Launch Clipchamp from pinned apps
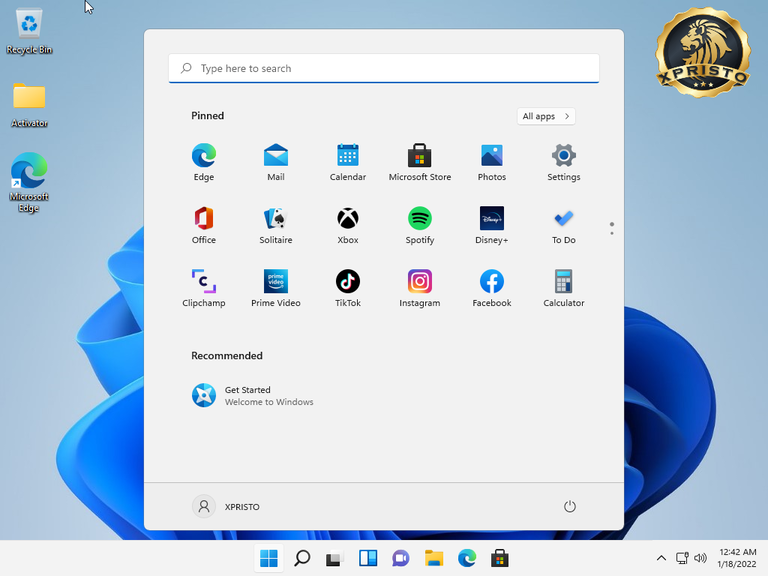Screen dimensions: 768x576 coord(204,288)
